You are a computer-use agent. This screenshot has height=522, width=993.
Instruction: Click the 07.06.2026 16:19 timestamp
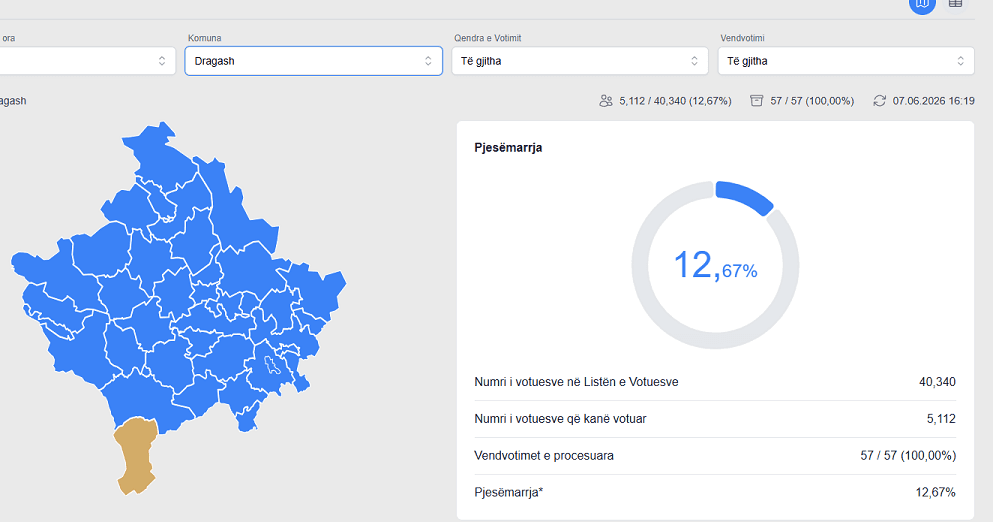click(933, 101)
